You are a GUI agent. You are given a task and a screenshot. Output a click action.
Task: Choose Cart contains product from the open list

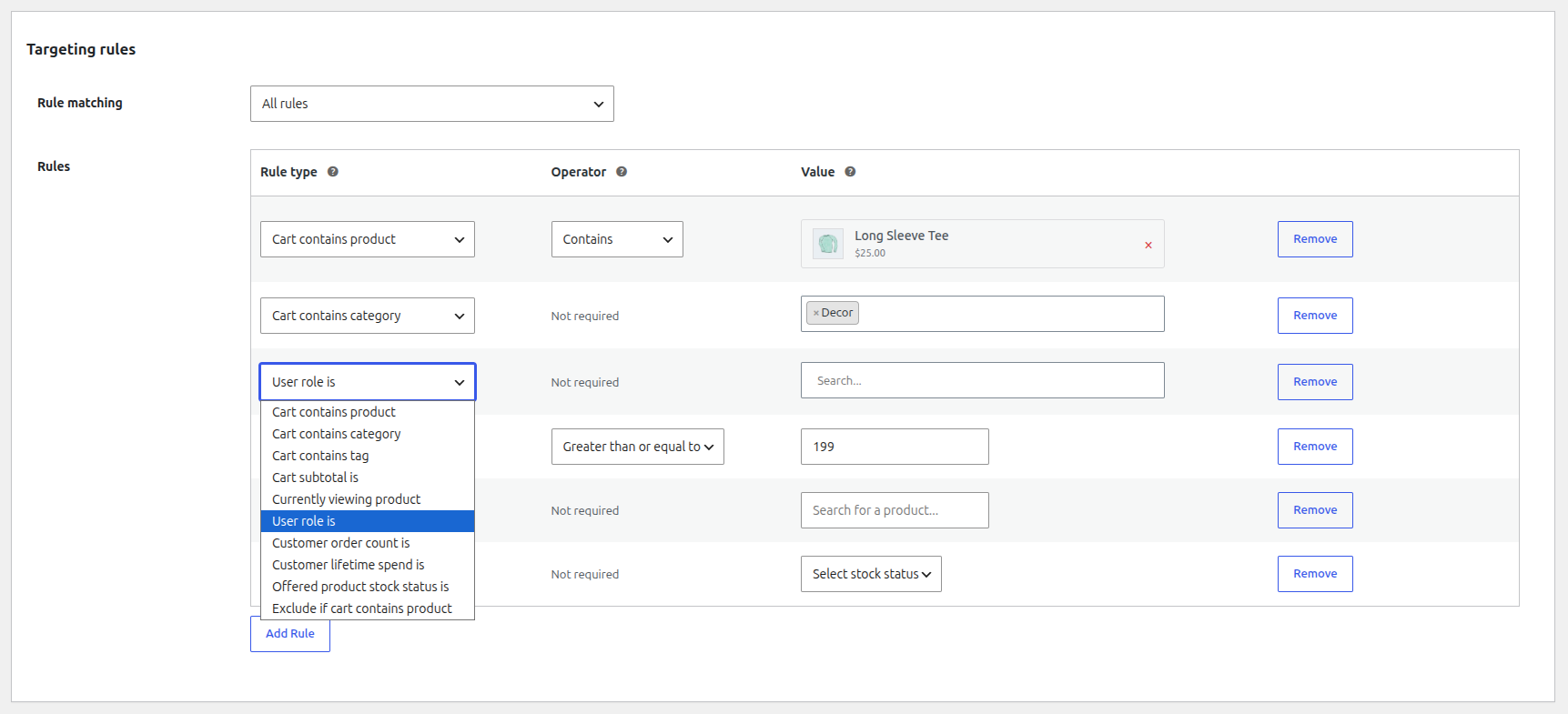pyautogui.click(x=368, y=412)
